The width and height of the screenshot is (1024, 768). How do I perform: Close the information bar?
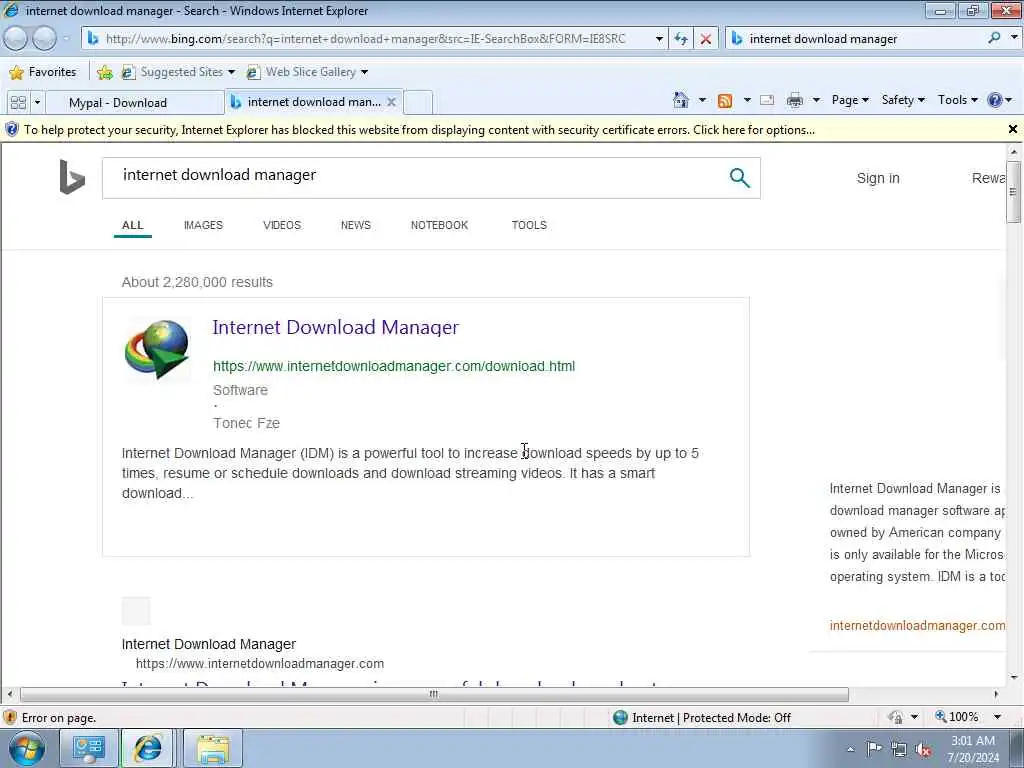click(1012, 129)
